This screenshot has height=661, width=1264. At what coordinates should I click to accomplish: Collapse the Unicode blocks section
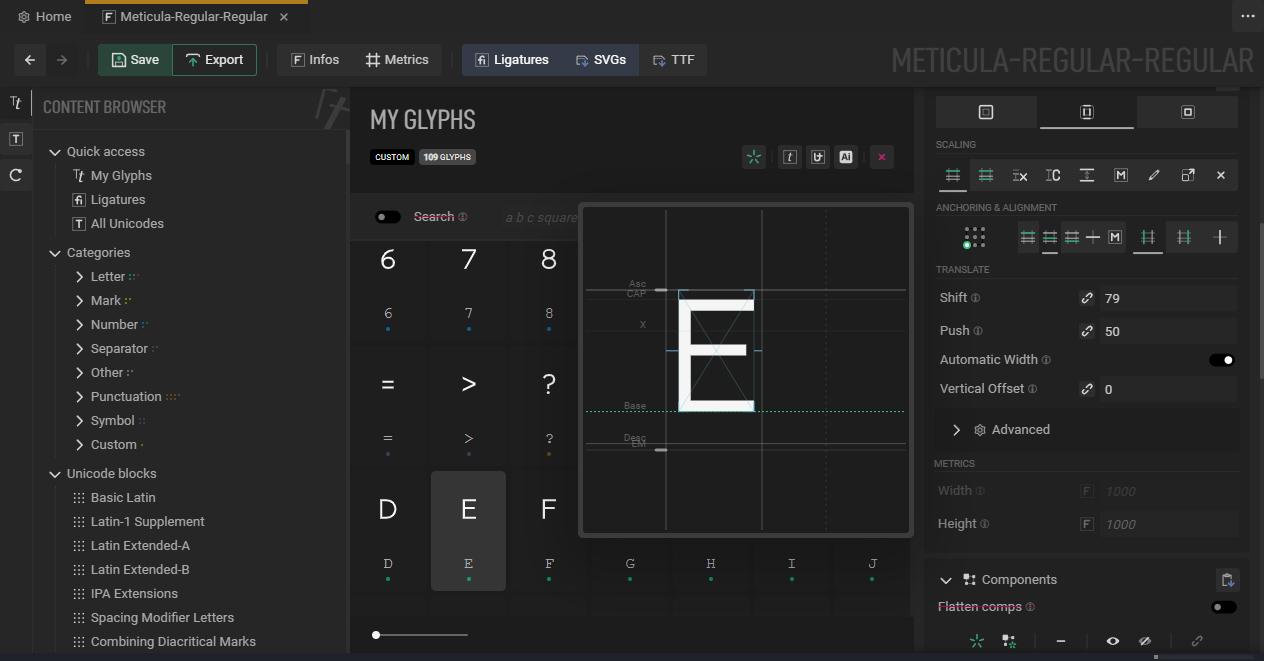tap(55, 474)
